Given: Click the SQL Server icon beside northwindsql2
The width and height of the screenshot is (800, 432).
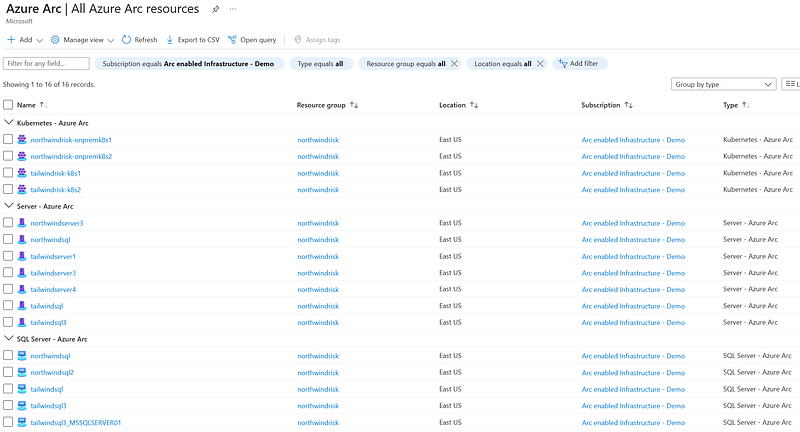Looking at the screenshot, I should tap(22, 372).
